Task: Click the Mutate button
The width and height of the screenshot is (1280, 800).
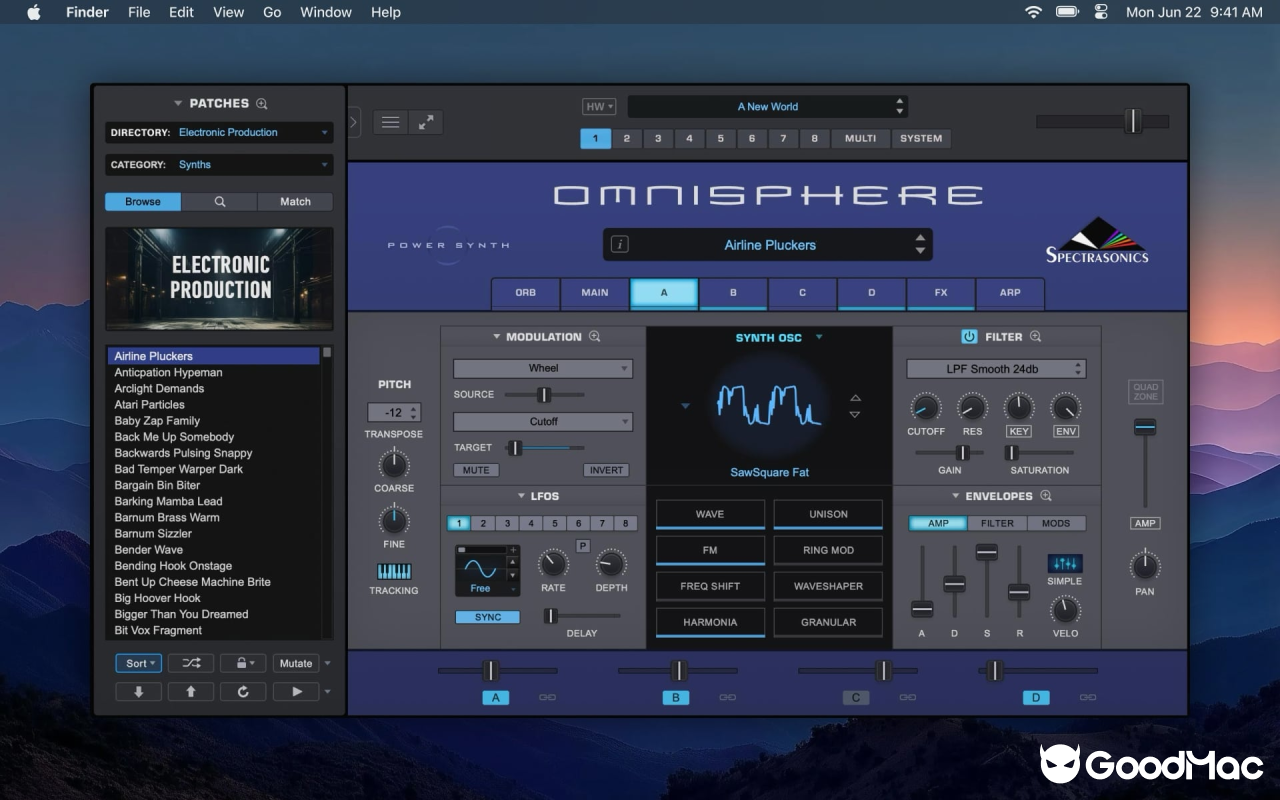Action: point(296,663)
